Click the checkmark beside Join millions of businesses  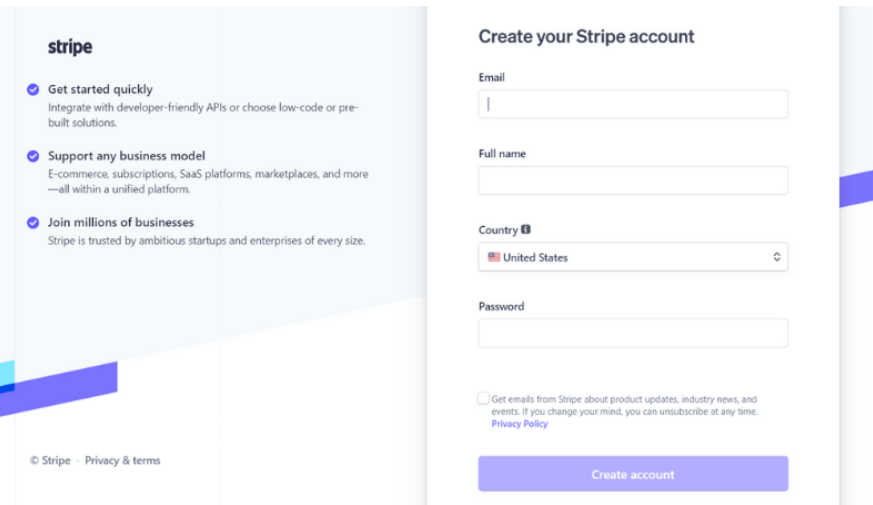[x=33, y=222]
